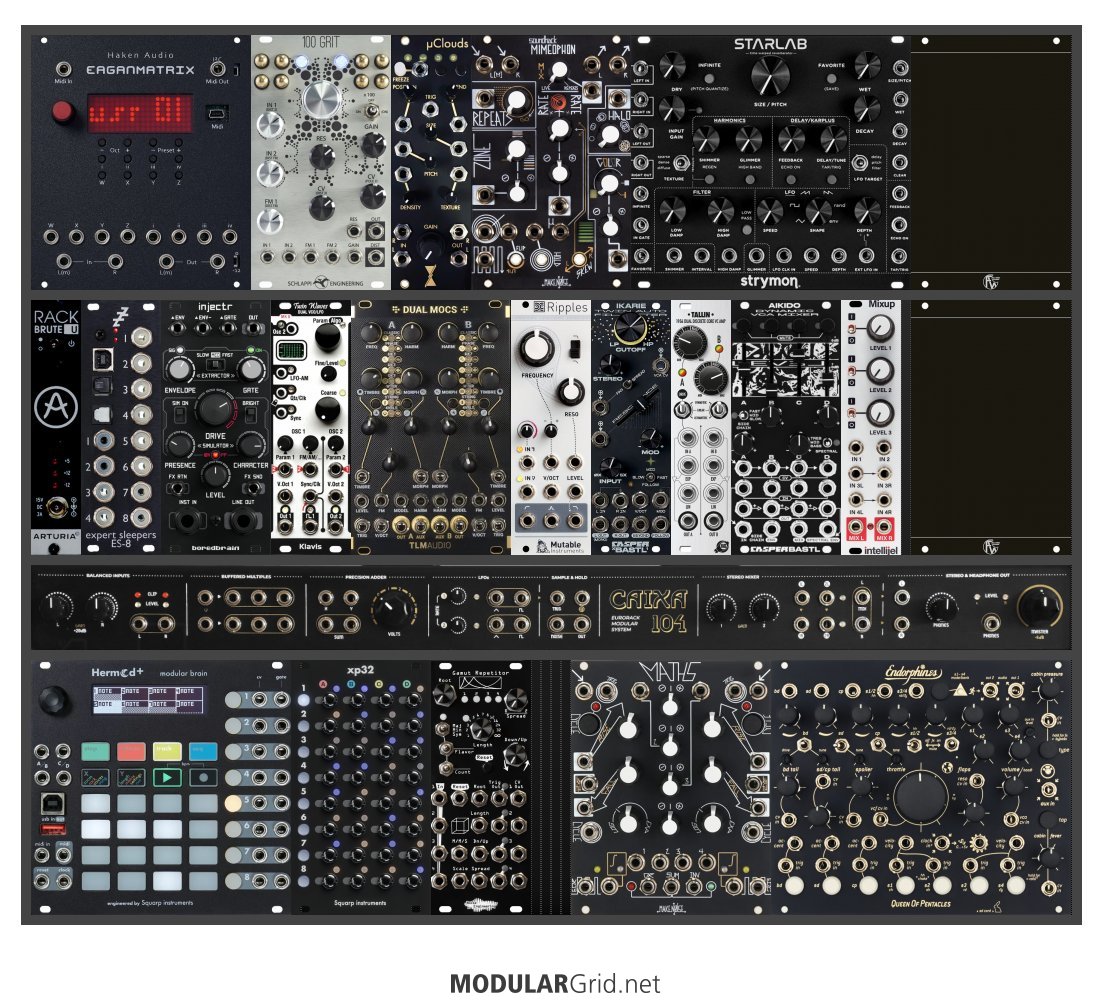Click the red button on EaganMatrix
The image size is (1112, 1005).
point(63,111)
